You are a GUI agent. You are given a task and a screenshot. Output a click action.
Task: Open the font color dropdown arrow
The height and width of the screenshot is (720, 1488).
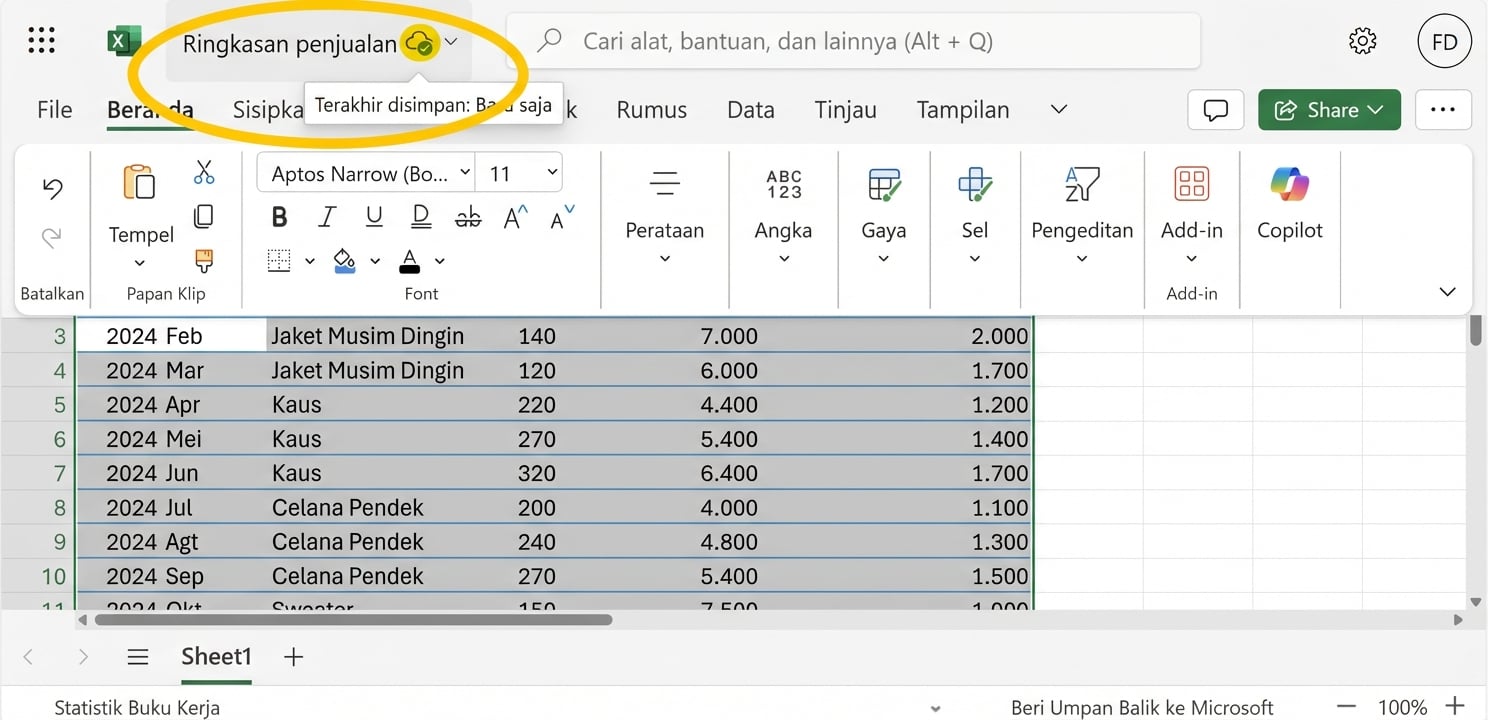coord(438,262)
